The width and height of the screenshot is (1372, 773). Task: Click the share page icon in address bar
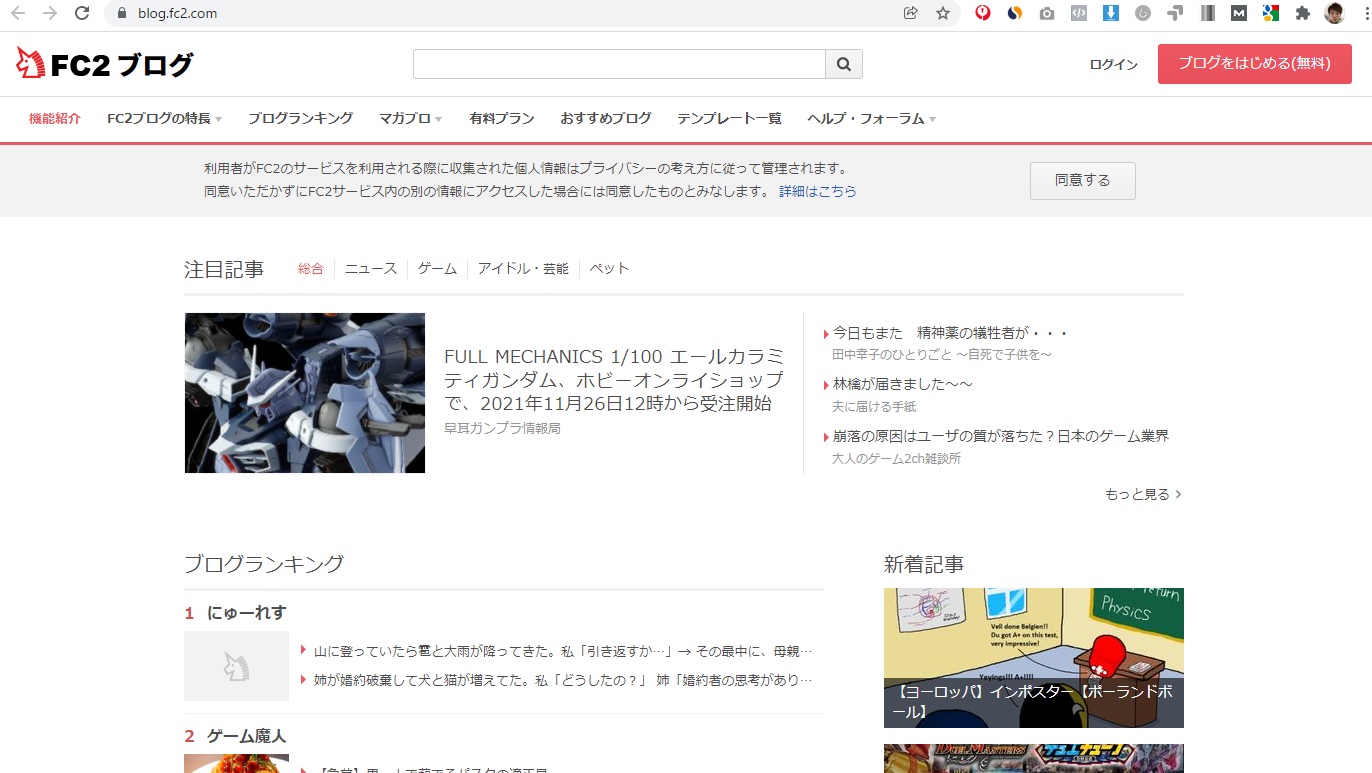[910, 13]
